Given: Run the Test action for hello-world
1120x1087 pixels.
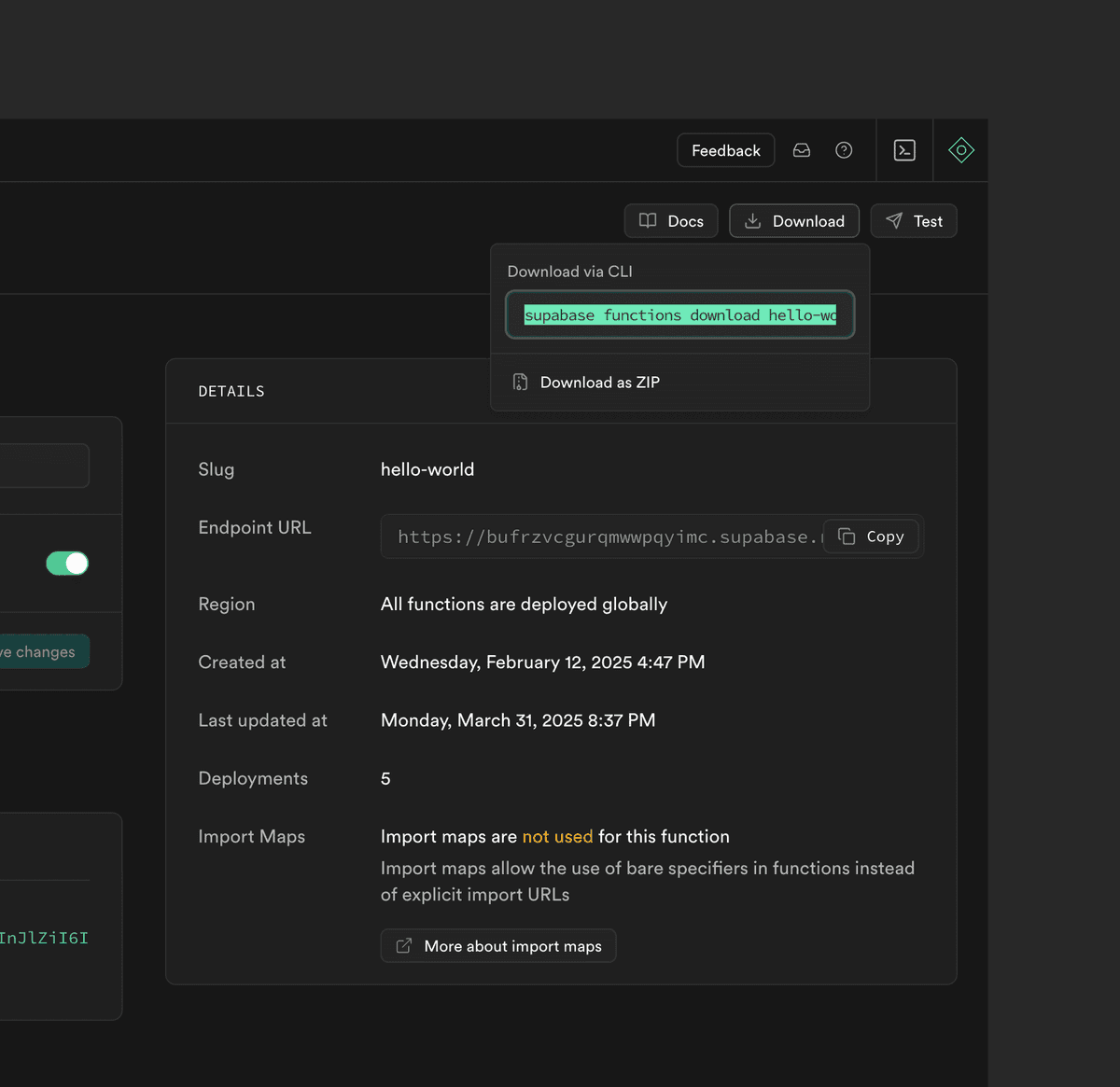Looking at the screenshot, I should tap(913, 220).
